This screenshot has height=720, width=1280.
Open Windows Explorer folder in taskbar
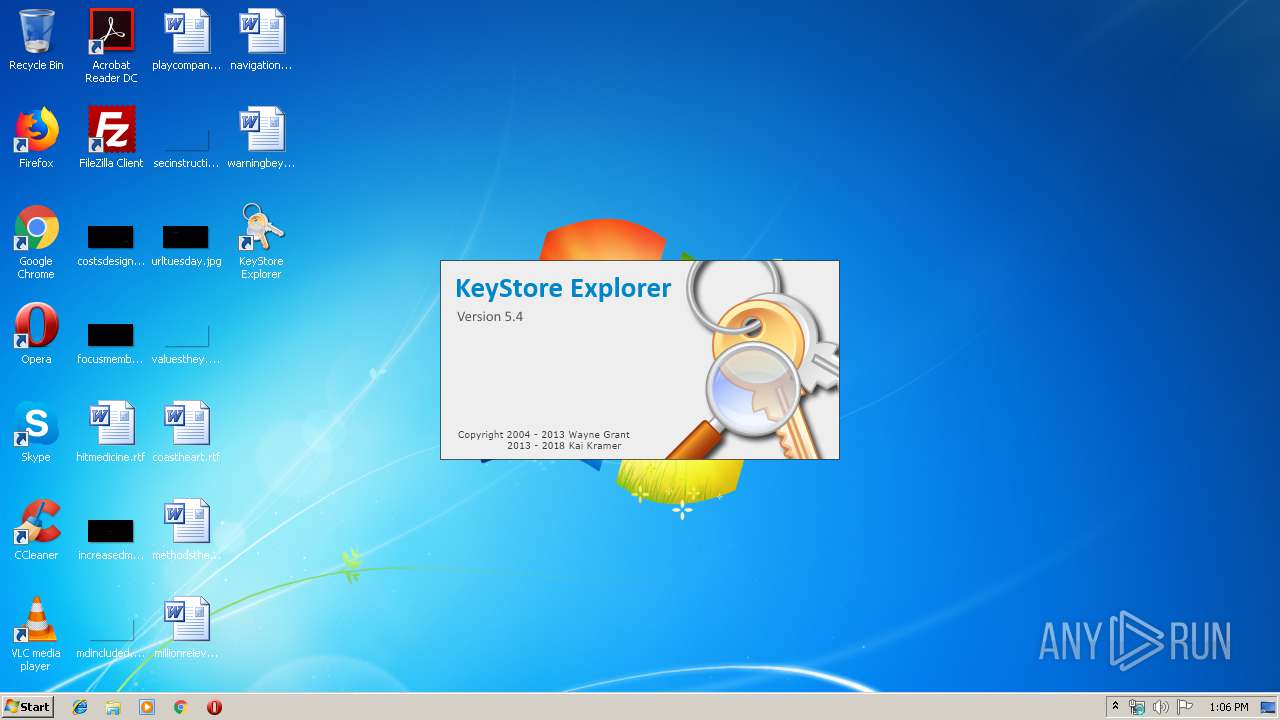pos(113,707)
